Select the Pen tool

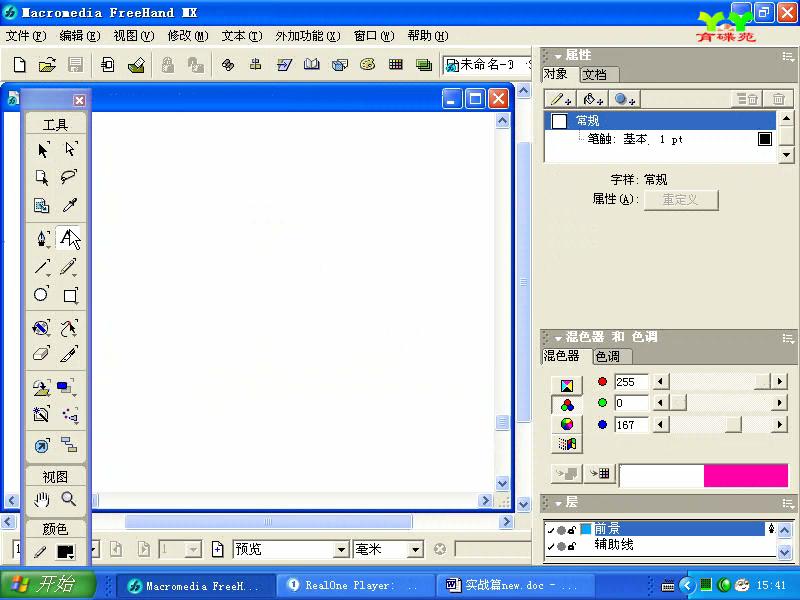[42, 238]
